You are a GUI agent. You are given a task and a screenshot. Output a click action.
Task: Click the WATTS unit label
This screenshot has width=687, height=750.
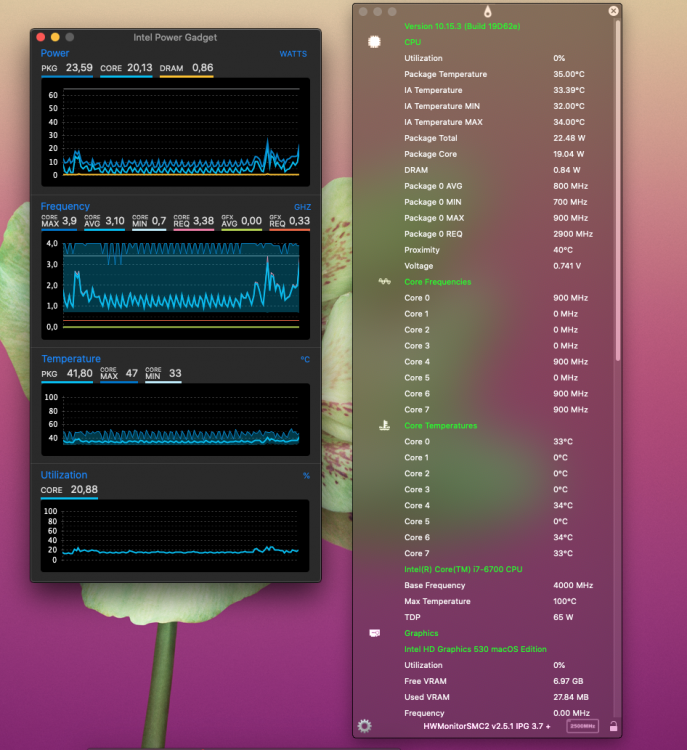[x=293, y=54]
